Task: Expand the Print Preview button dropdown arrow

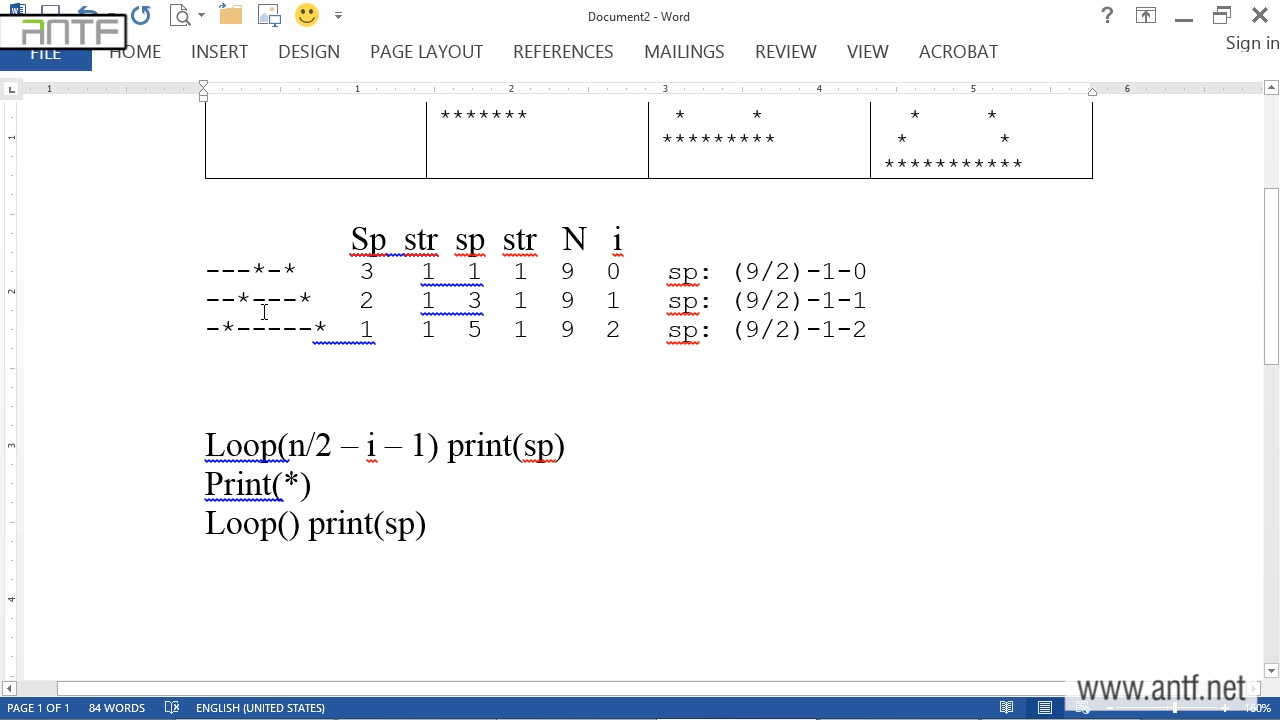Action: [201, 16]
